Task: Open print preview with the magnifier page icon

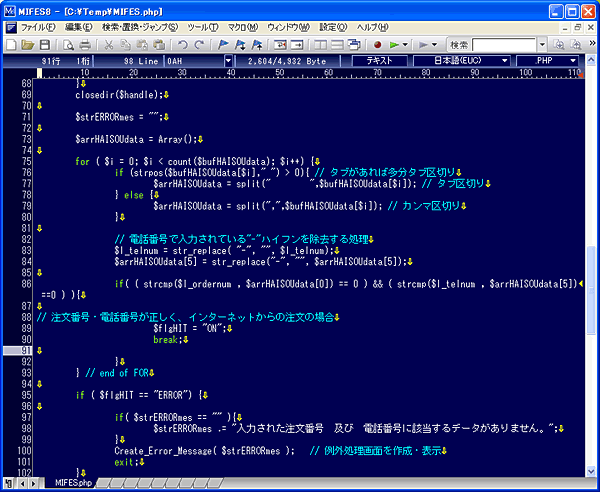Action: point(68,45)
